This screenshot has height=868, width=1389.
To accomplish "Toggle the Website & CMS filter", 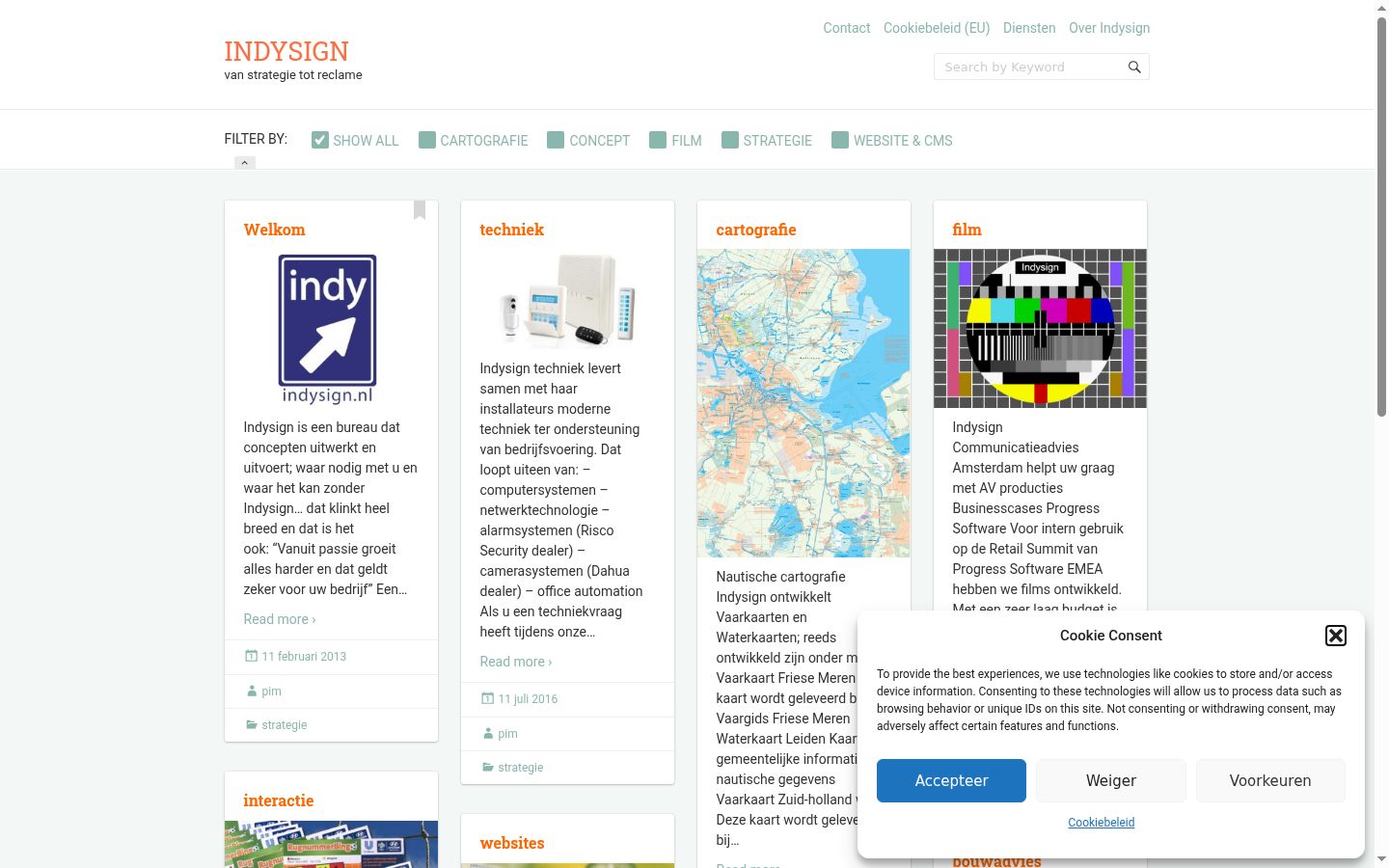I will pos(840,140).
